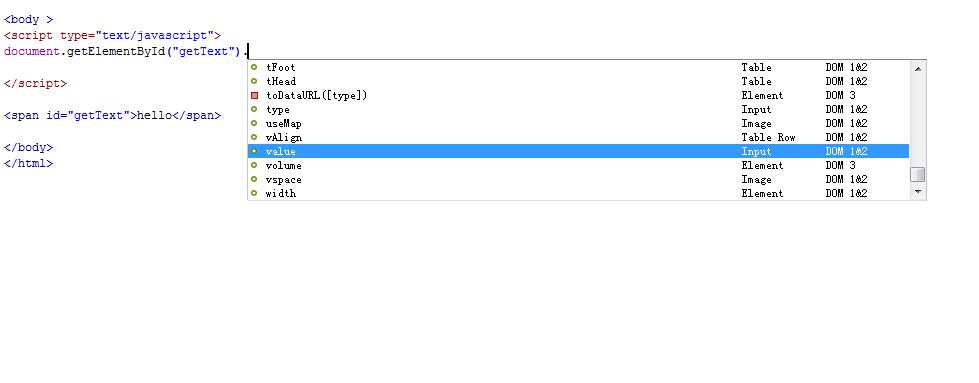The height and width of the screenshot is (383, 979).
Task: Select the vspace autocomplete entry
Action: point(578,179)
